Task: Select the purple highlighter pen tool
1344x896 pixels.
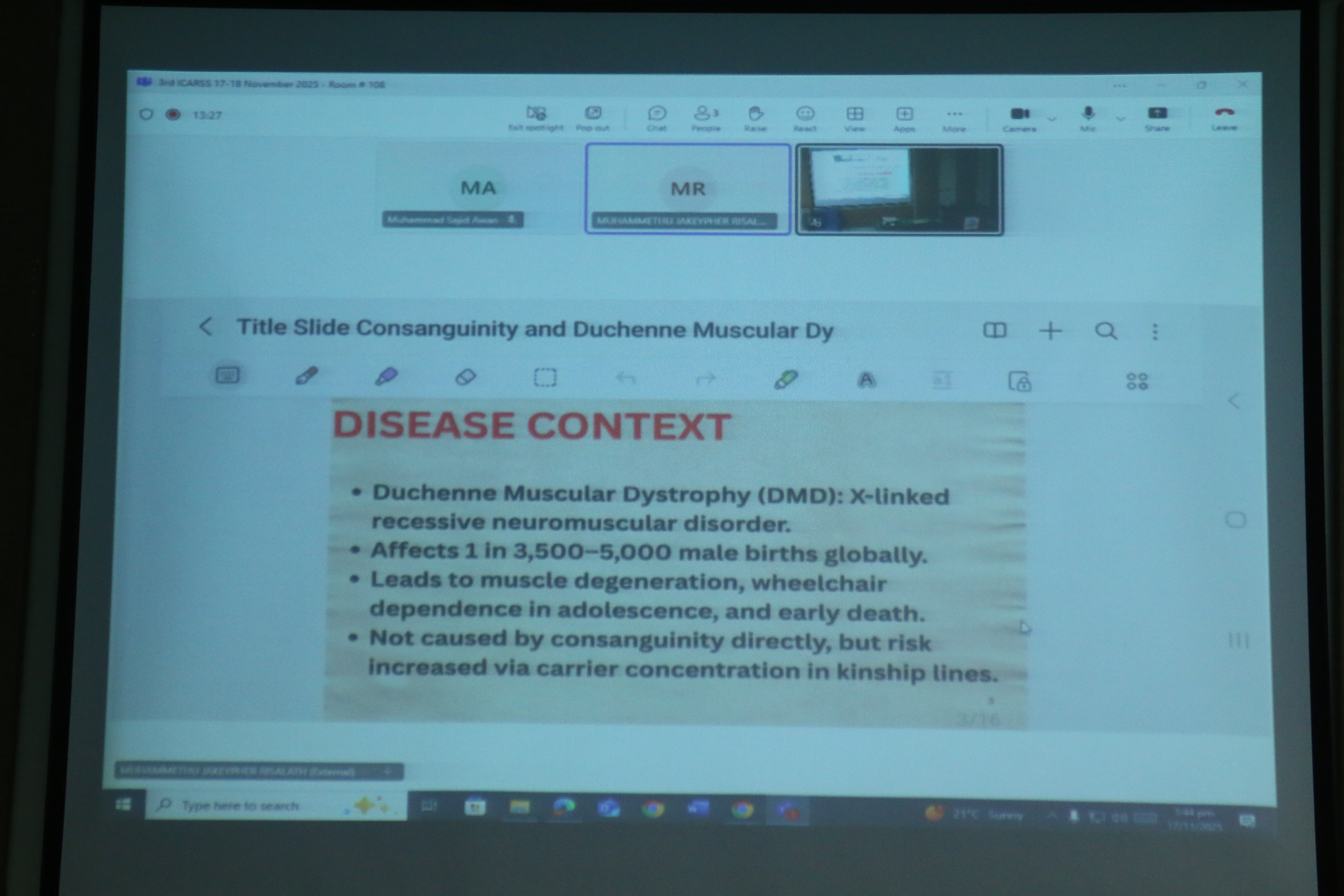Action: [386, 377]
